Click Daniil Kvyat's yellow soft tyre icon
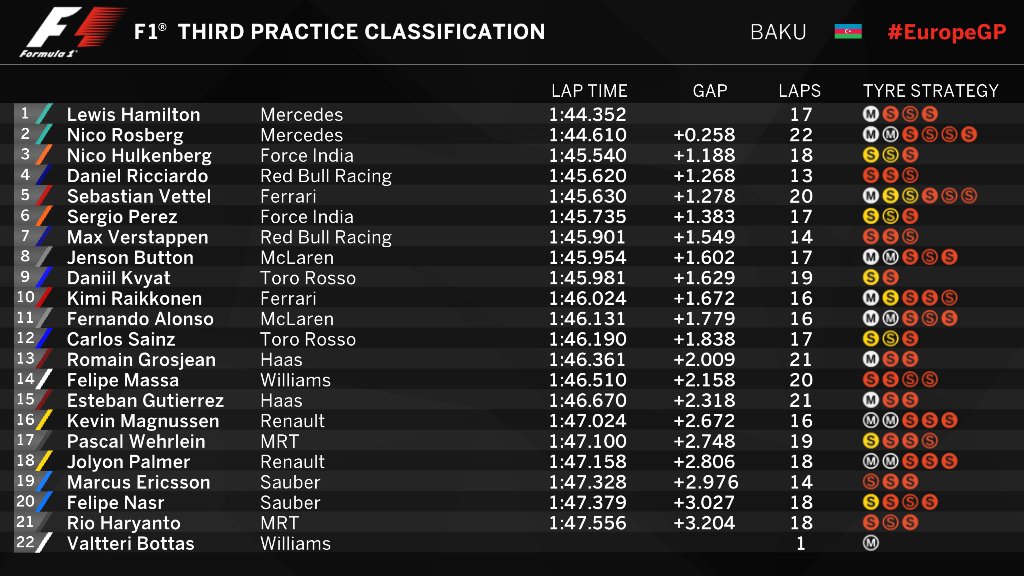 pyautogui.click(x=871, y=278)
